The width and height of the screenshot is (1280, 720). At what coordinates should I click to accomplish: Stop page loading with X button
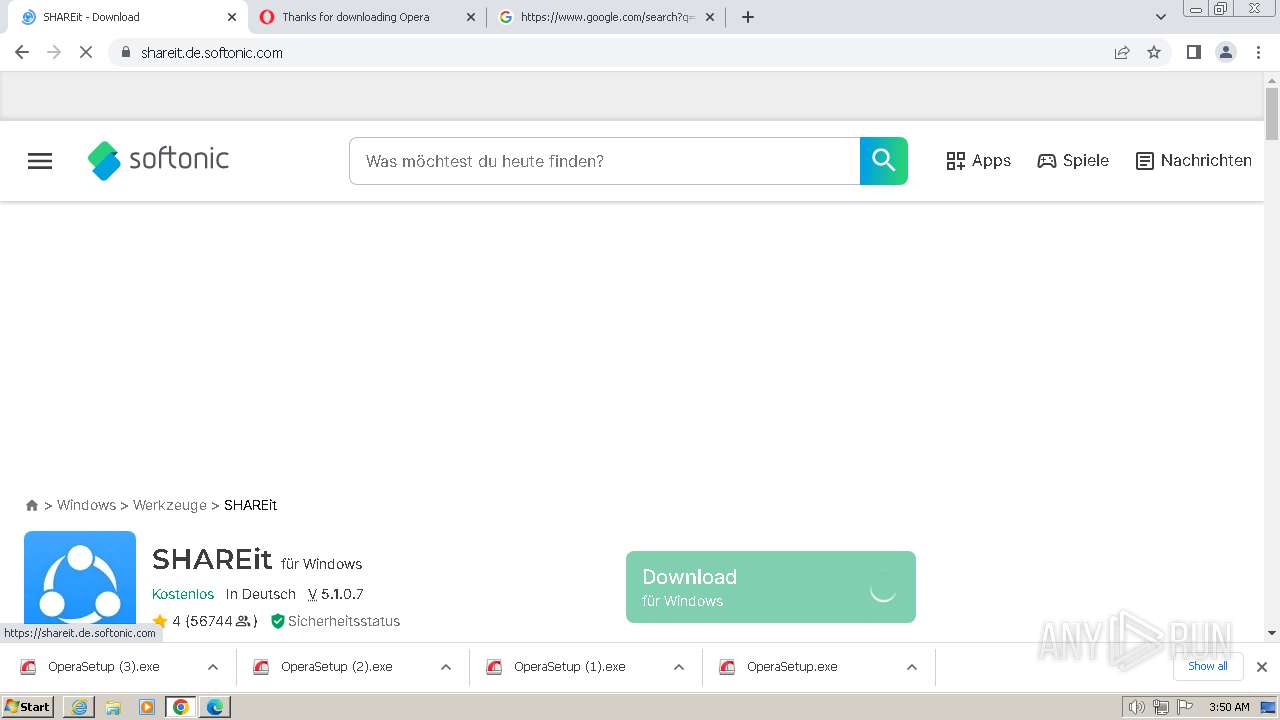pyautogui.click(x=86, y=52)
